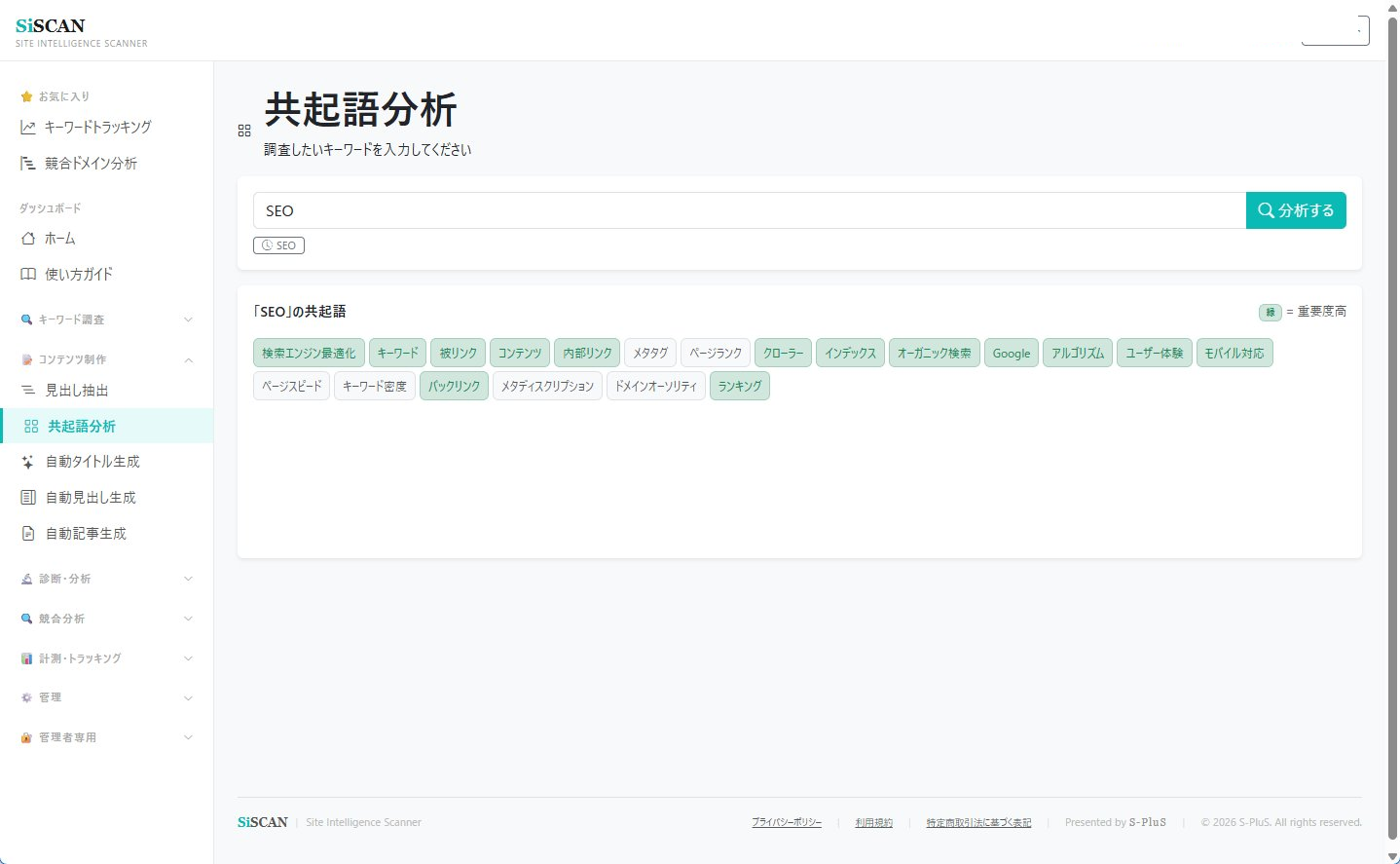The image size is (1400, 864).
Task: Click the keyword input field containing SEO
Action: (x=750, y=210)
